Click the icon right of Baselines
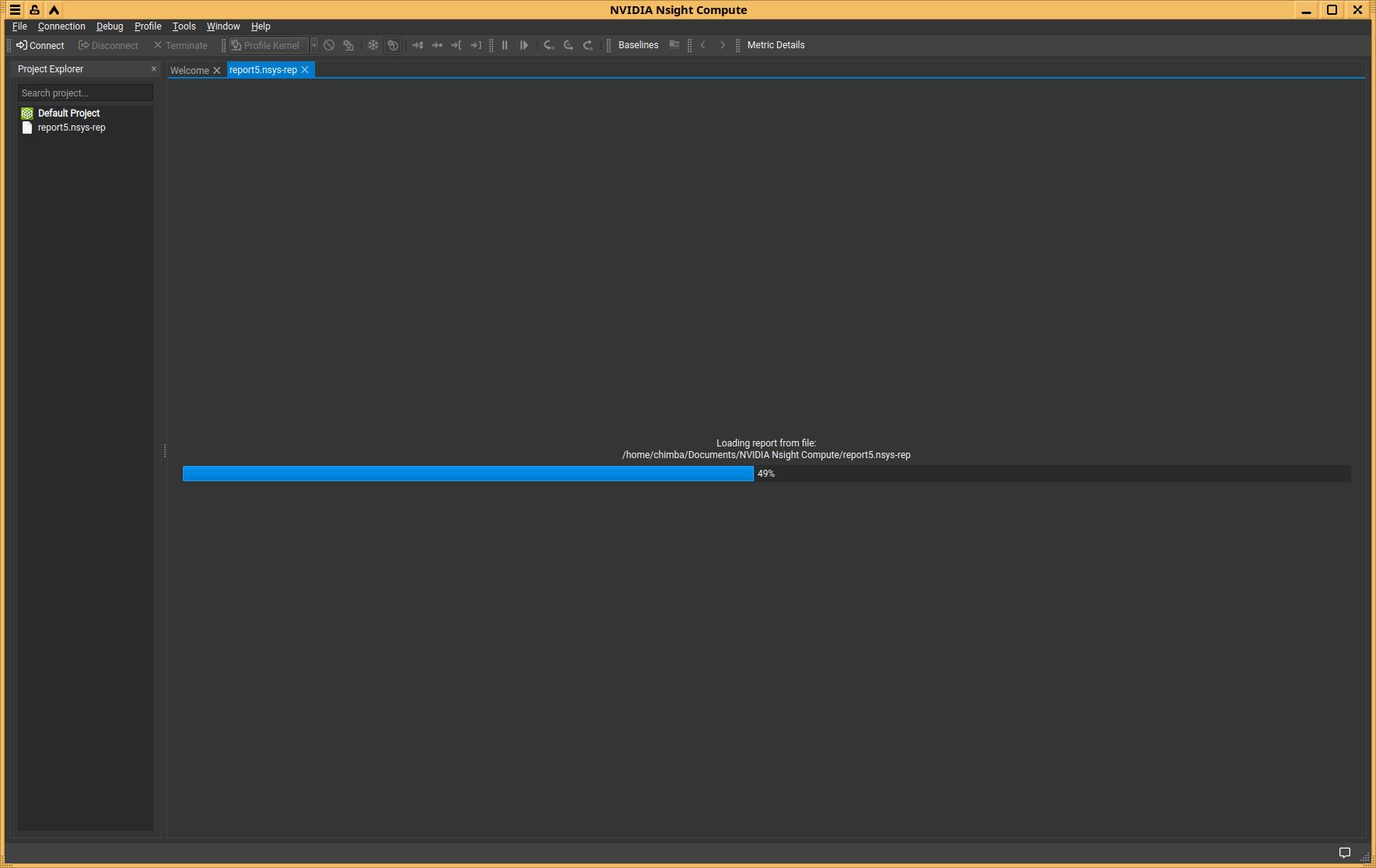The height and width of the screenshot is (868, 1376). click(x=674, y=45)
